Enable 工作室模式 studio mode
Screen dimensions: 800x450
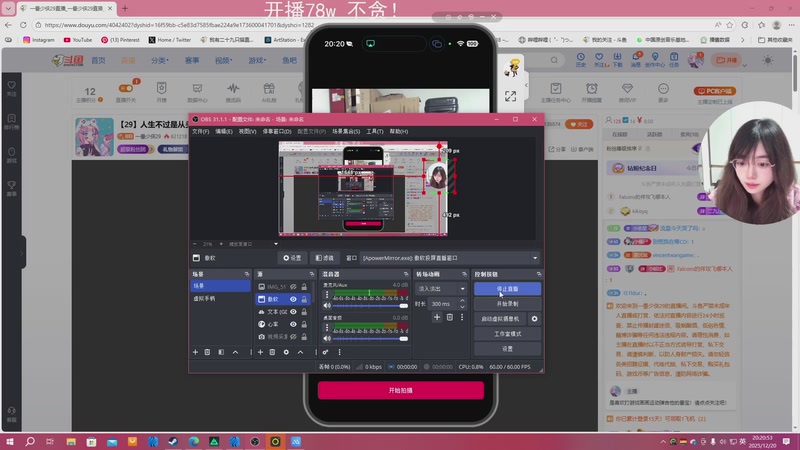(507, 334)
